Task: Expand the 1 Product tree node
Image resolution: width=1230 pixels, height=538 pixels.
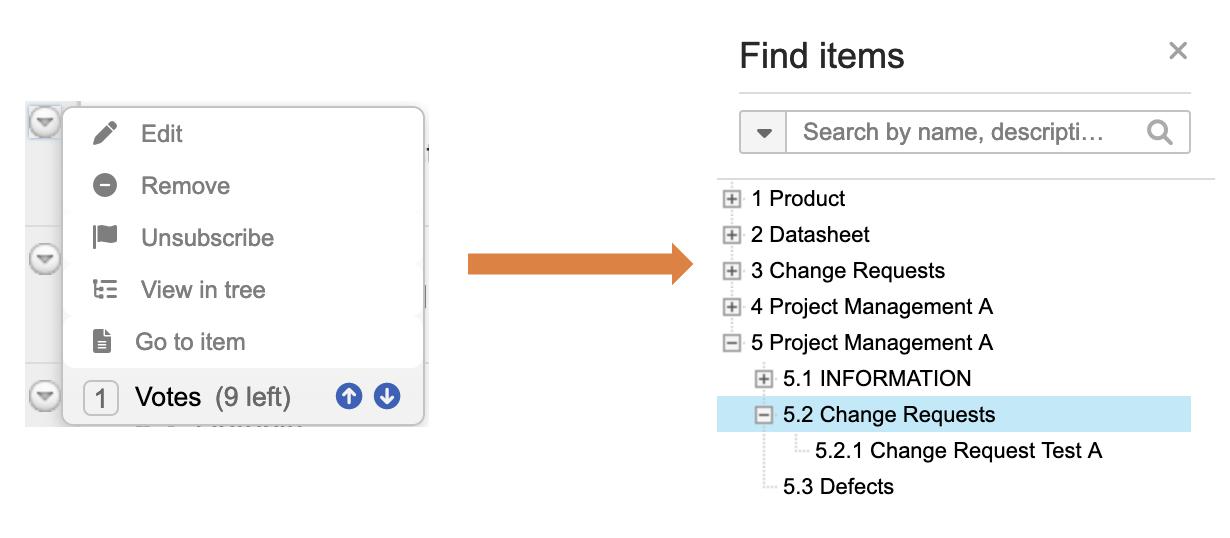Action: click(x=732, y=199)
